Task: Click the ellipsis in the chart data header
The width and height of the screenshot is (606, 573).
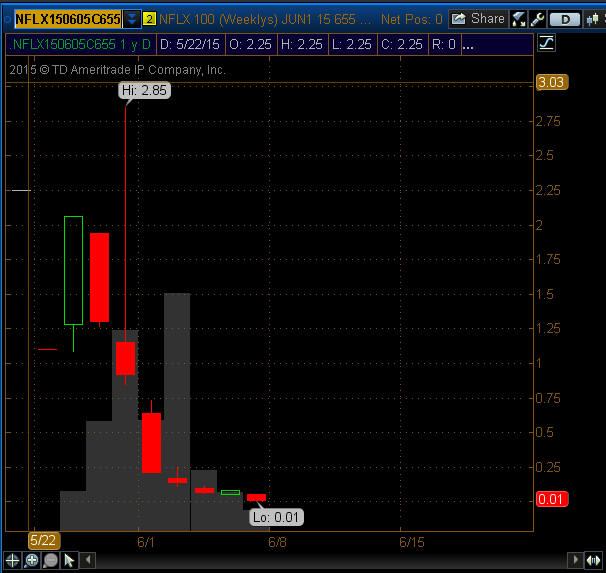Action: pyautogui.click(x=468, y=45)
